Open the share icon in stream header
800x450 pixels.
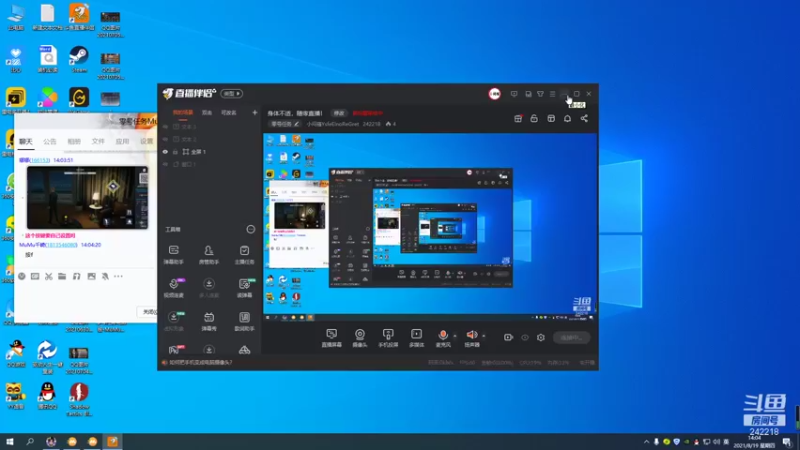584,118
